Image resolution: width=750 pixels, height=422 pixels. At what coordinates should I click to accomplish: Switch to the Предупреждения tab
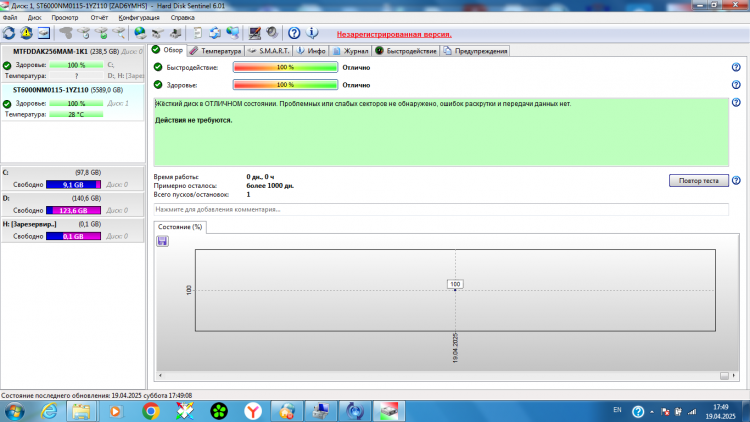pyautogui.click(x=475, y=51)
